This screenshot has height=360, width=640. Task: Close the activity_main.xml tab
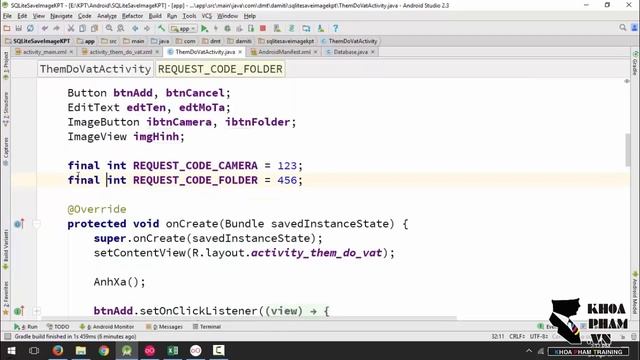pos(71,52)
